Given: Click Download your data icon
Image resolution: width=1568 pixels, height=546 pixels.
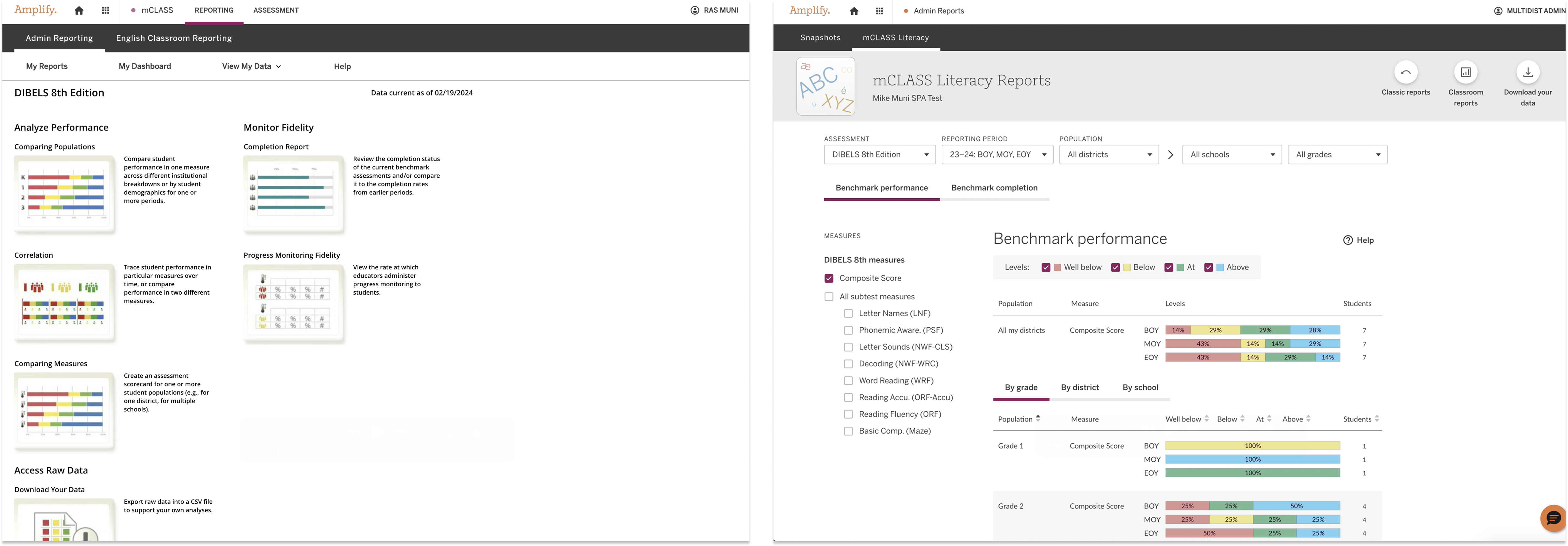Looking at the screenshot, I should 1528,72.
